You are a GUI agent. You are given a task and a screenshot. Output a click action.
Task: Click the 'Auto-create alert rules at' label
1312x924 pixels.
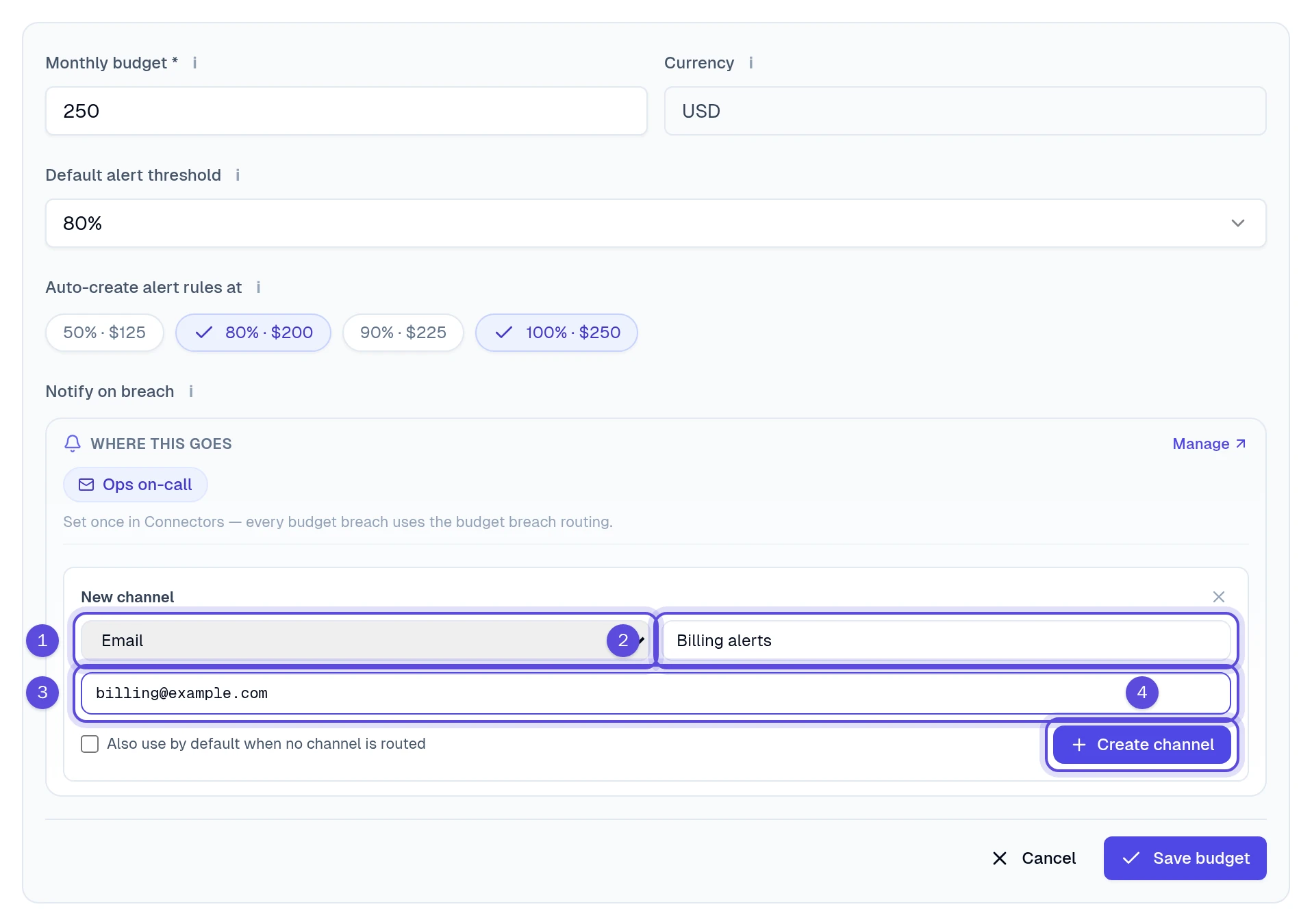tap(144, 287)
